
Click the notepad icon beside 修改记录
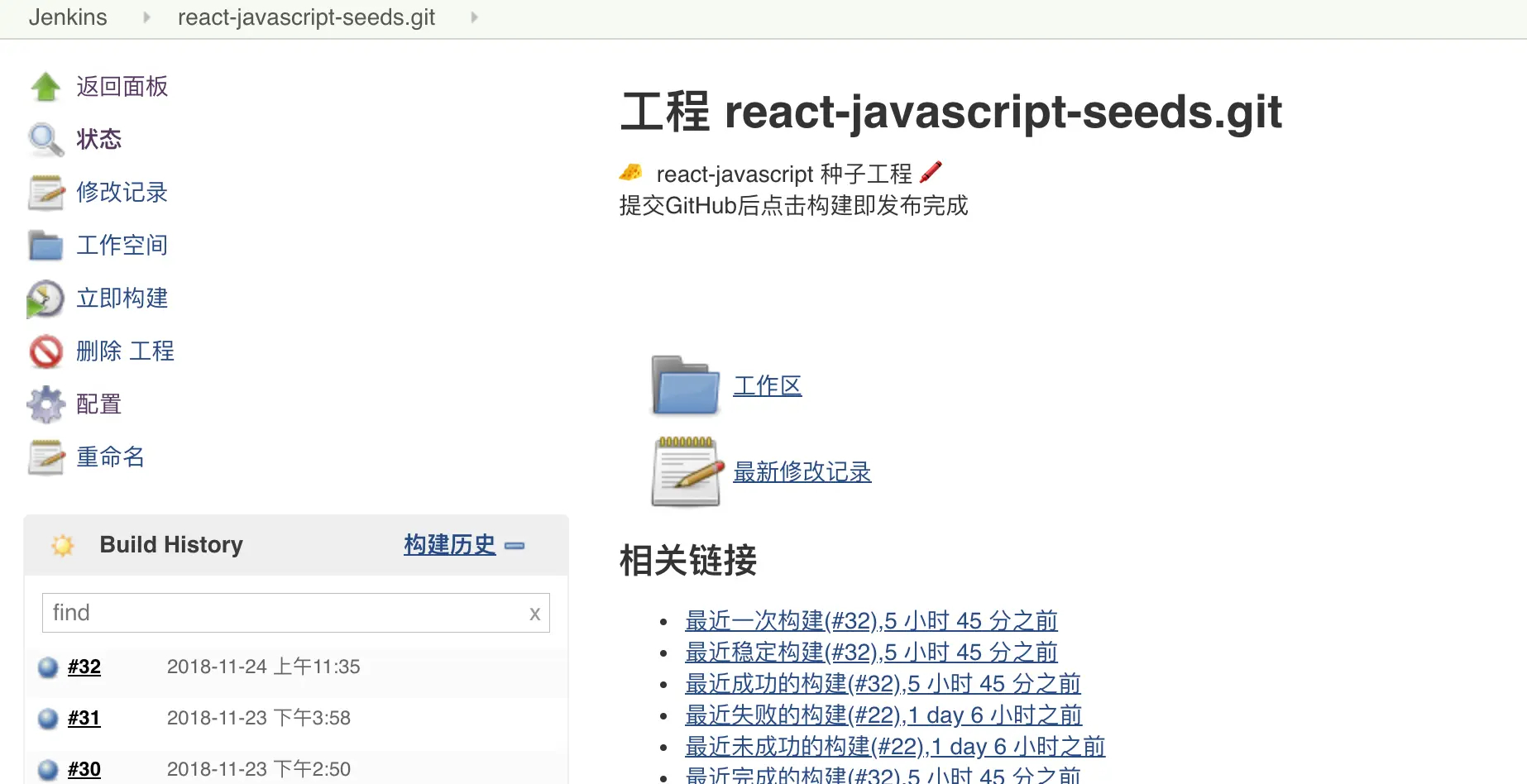tap(45, 193)
